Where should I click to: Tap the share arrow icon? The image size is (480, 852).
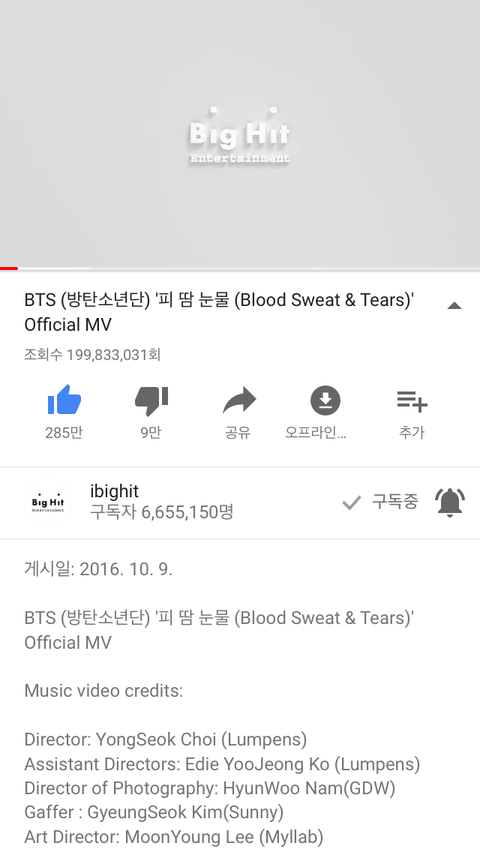[x=239, y=400]
